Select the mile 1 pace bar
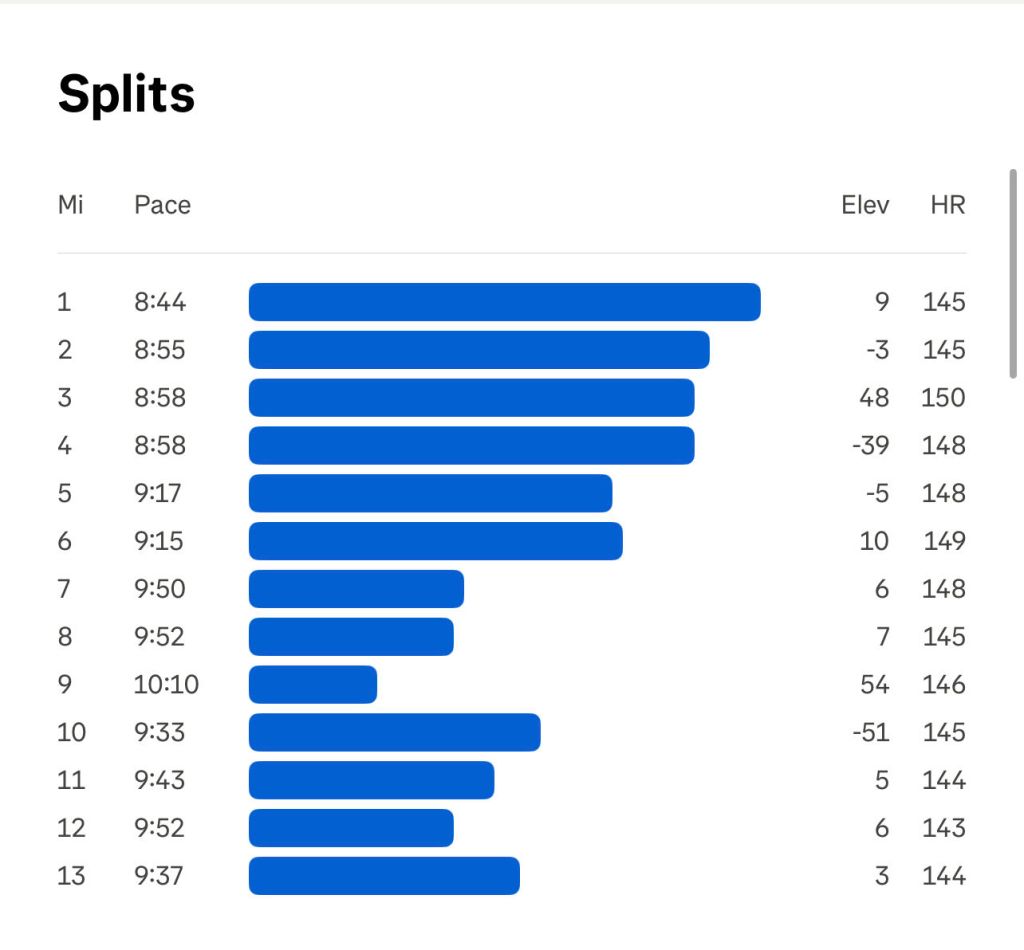This screenshot has height=950, width=1024. [x=504, y=302]
